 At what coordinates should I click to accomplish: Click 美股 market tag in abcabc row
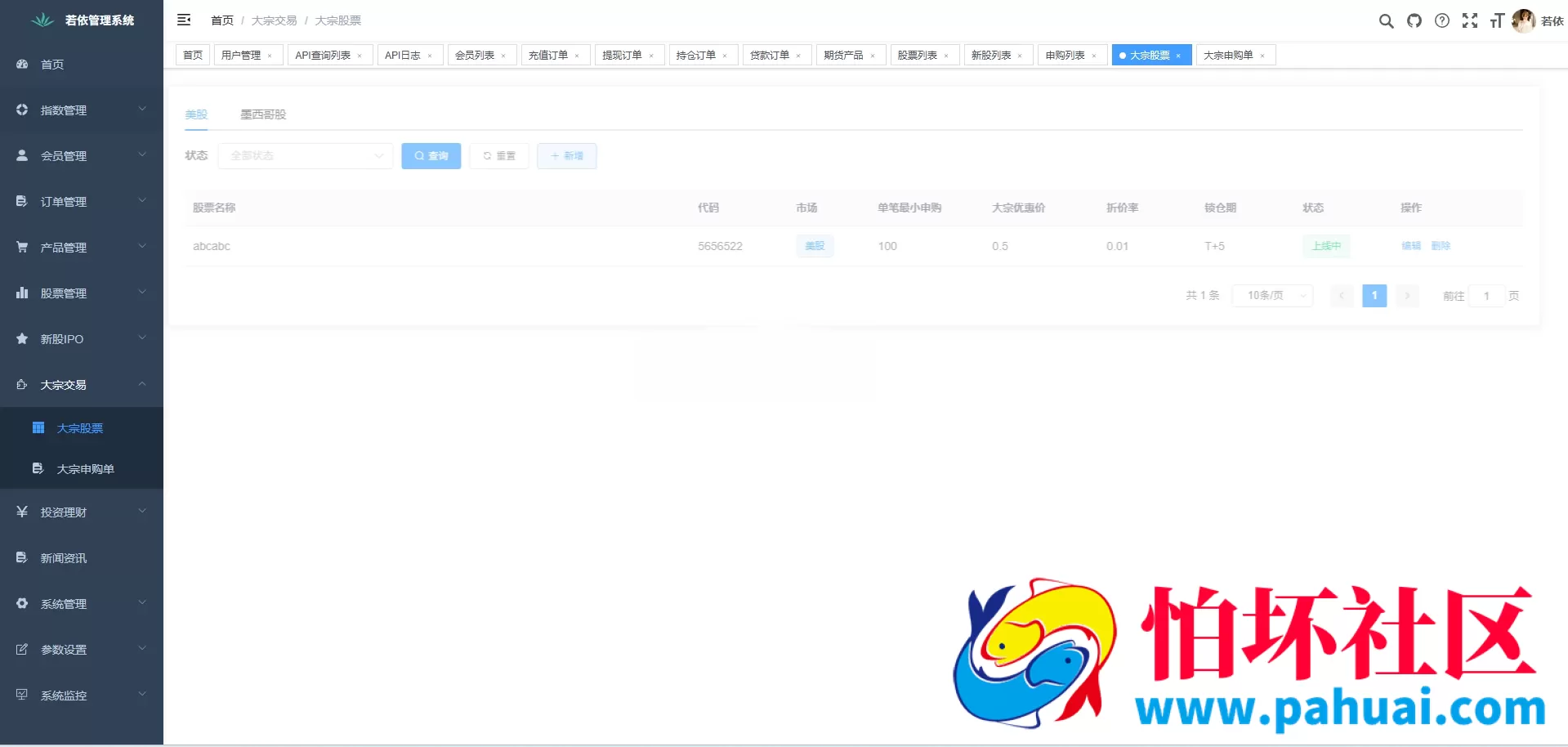815,245
